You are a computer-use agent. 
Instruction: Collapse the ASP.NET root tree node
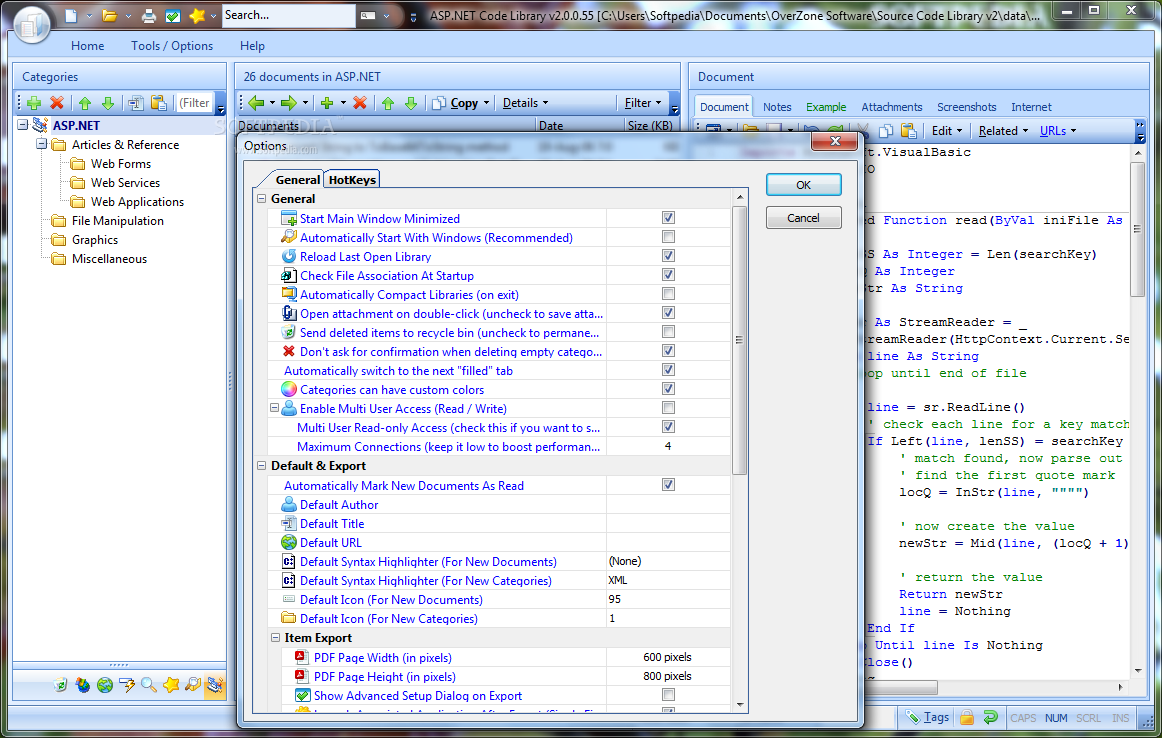[23, 125]
